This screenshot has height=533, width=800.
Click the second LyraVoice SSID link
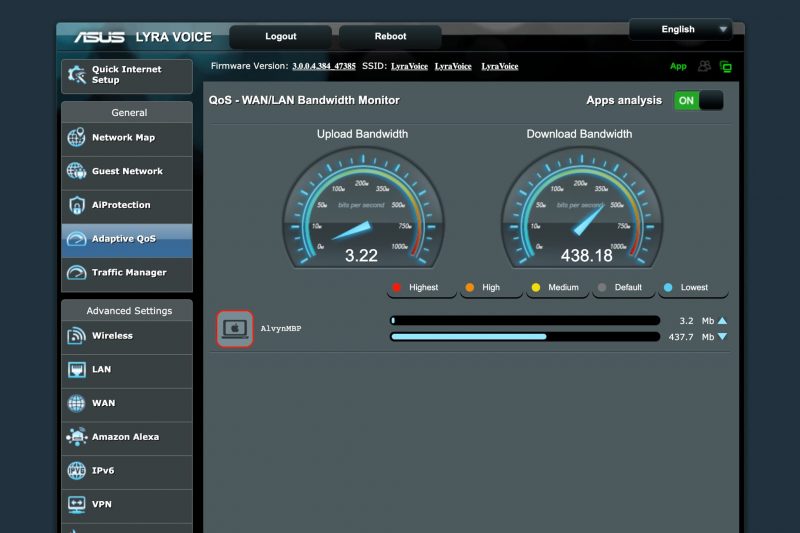coord(453,66)
